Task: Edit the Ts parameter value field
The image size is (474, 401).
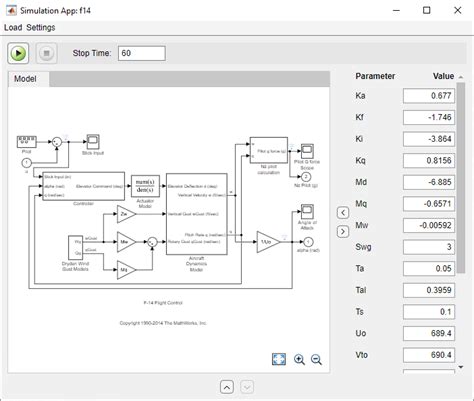Action: pos(429,312)
